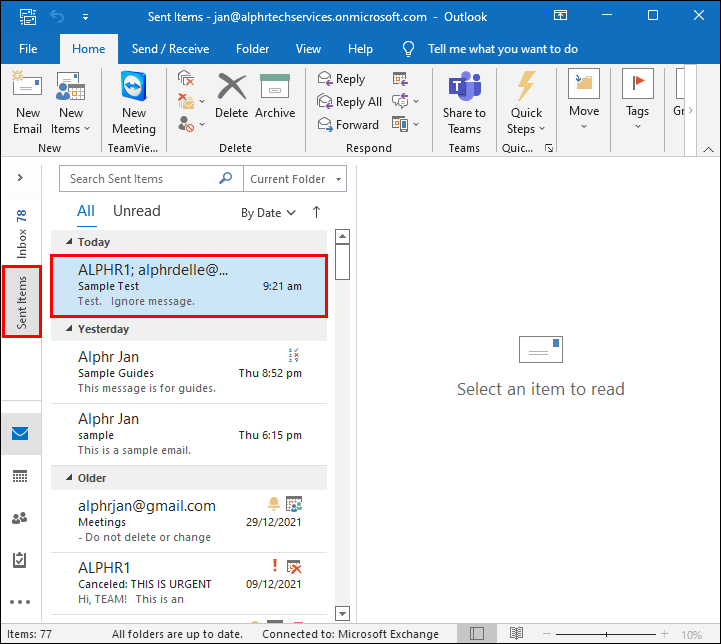Forward the selected email

pyautogui.click(x=348, y=125)
